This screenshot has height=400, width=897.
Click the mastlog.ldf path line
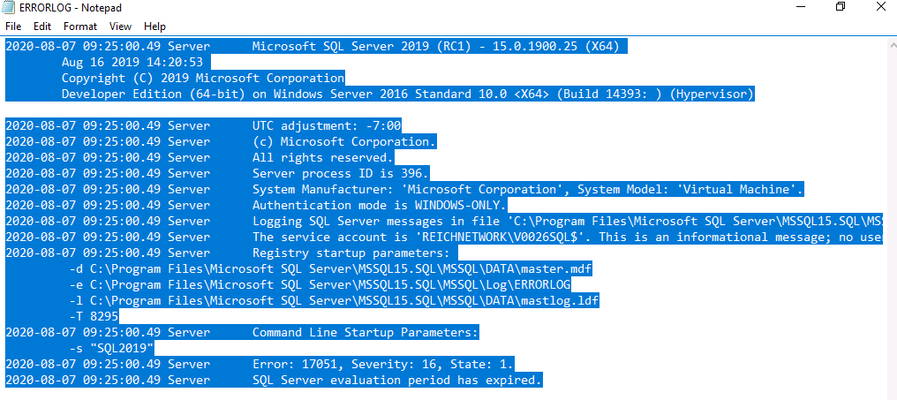tap(334, 300)
